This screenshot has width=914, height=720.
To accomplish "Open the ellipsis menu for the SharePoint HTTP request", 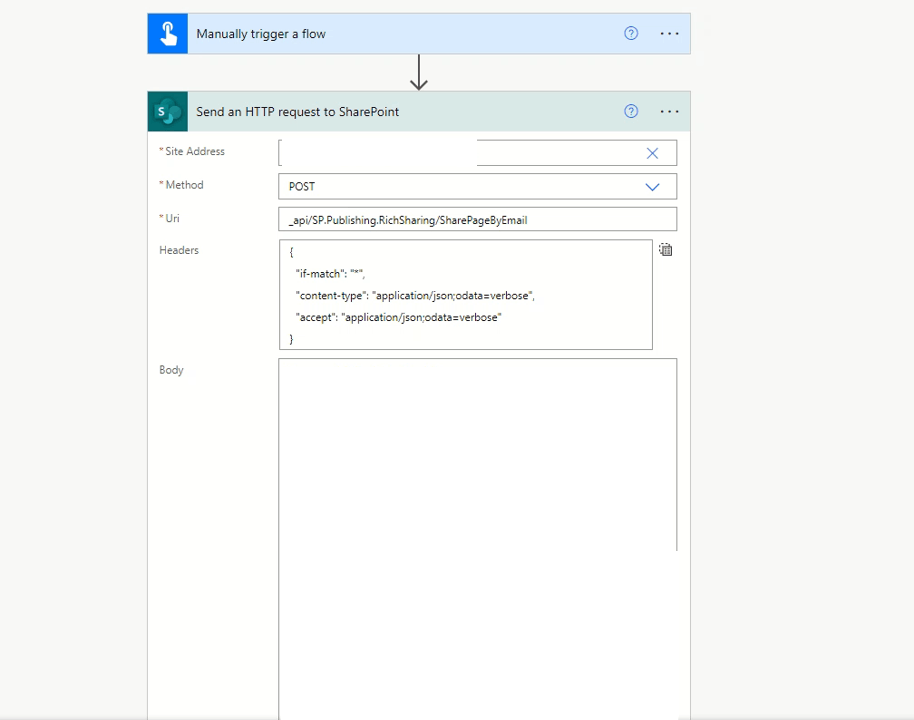I will (669, 111).
